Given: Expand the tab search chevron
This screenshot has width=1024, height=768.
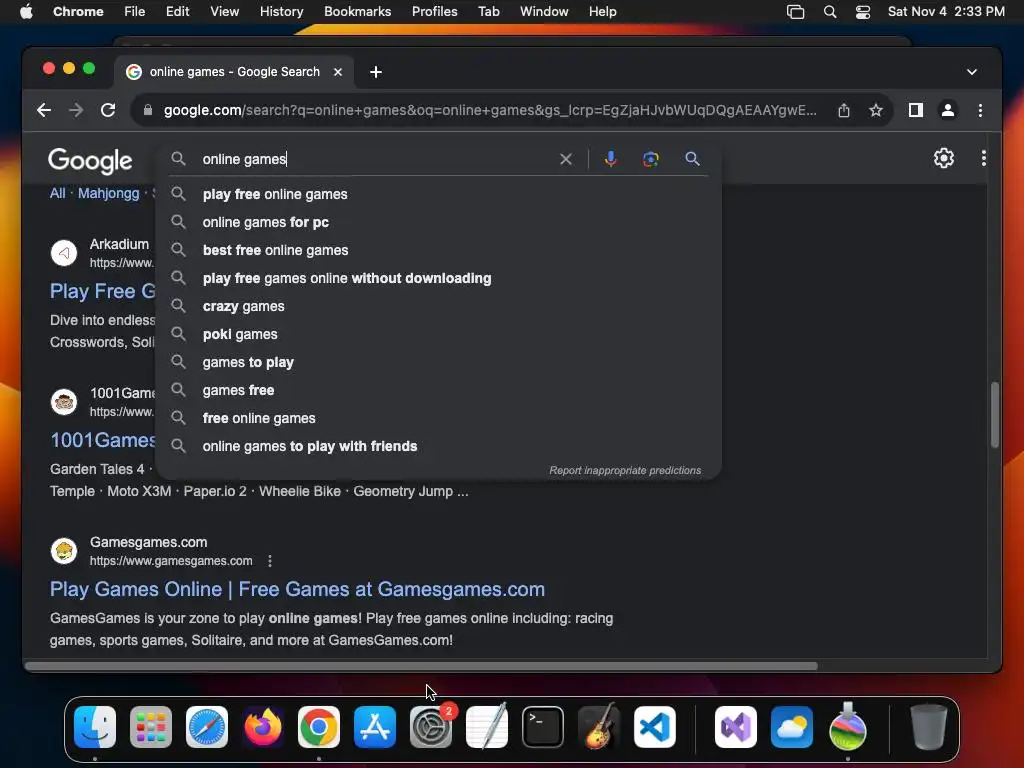Looking at the screenshot, I should tap(972, 72).
